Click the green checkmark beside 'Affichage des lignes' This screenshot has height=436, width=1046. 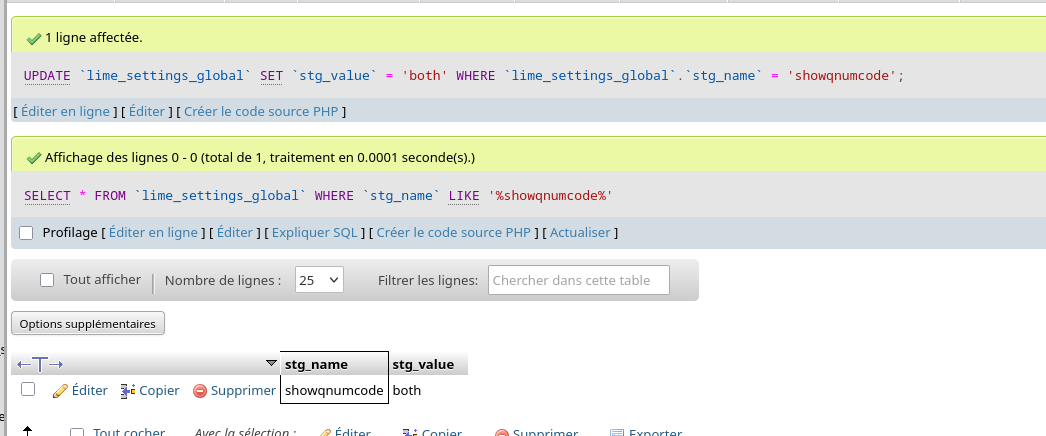(34, 158)
